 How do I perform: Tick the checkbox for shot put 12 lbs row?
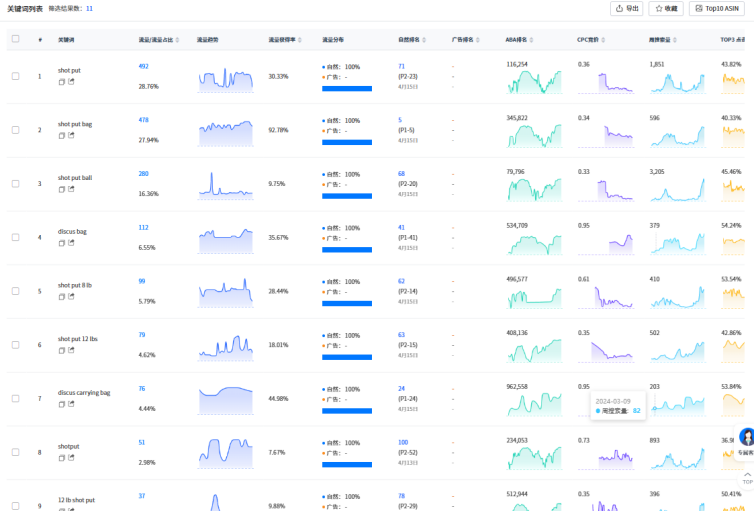[15, 345]
